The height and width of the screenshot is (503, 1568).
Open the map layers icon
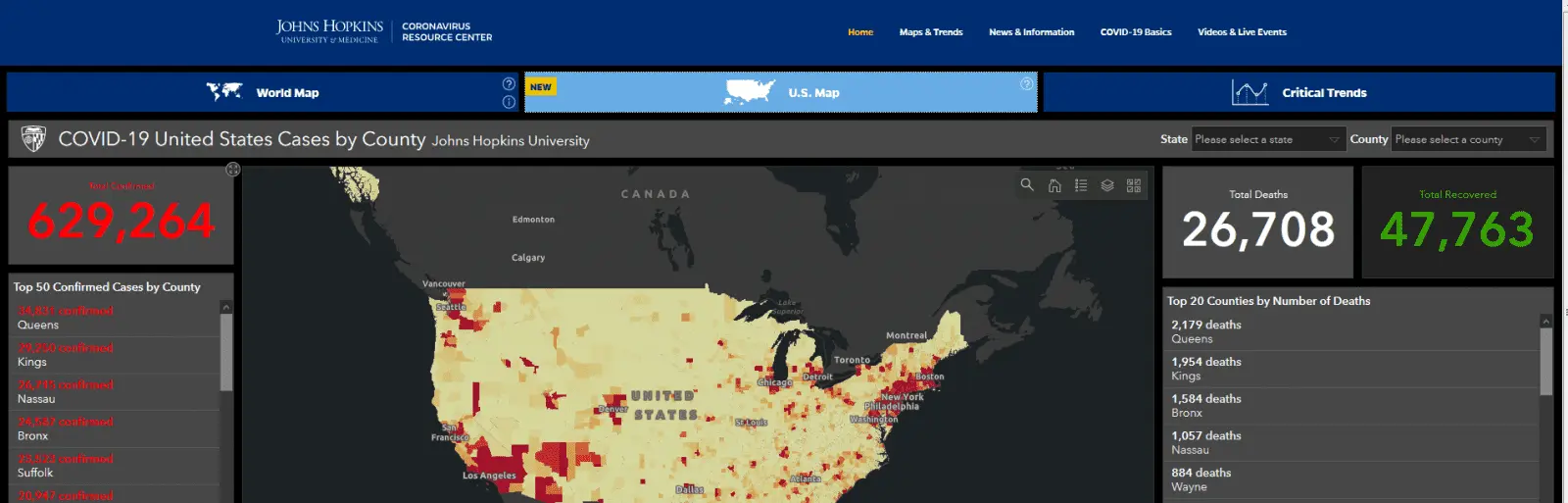click(1107, 185)
